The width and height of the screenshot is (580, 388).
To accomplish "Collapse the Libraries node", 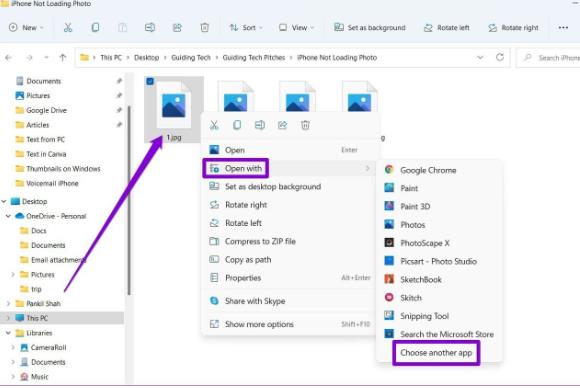I will [x=8, y=333].
